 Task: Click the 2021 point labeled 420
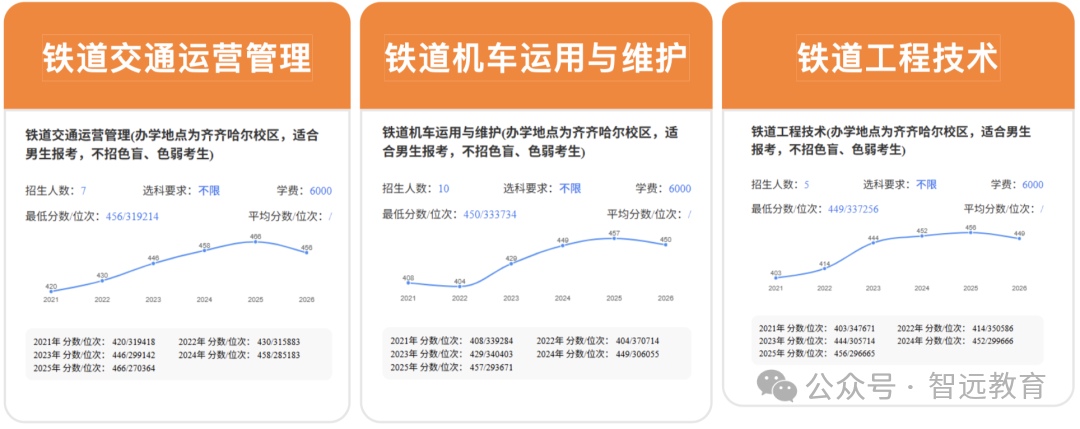pyautogui.click(x=51, y=291)
